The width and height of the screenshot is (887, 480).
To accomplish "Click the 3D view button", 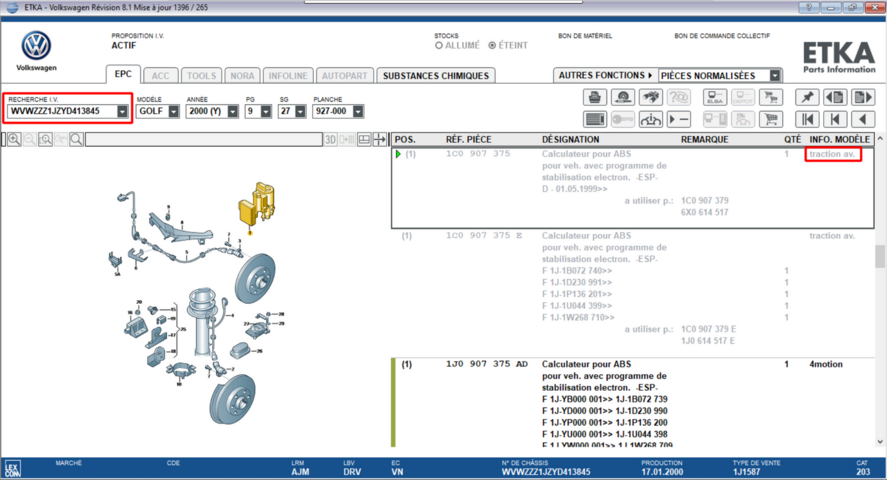I will [330, 139].
